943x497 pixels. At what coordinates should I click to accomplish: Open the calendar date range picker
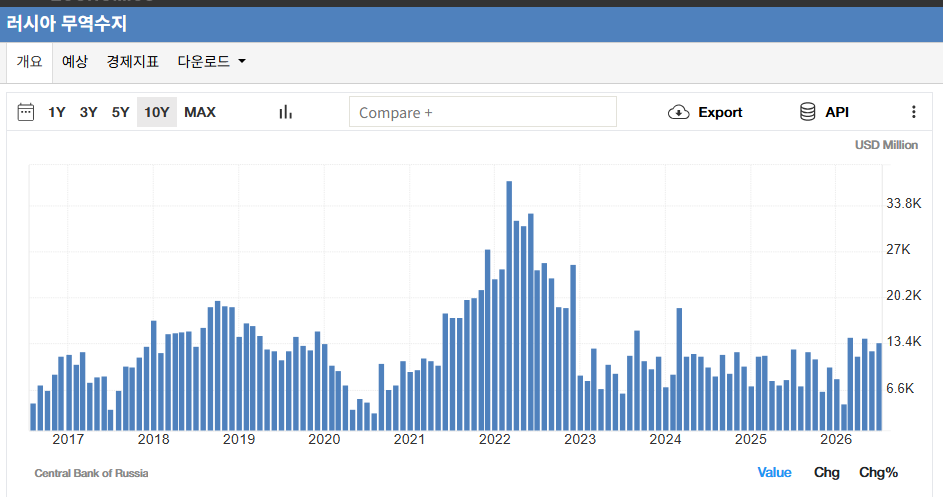pyautogui.click(x=26, y=112)
